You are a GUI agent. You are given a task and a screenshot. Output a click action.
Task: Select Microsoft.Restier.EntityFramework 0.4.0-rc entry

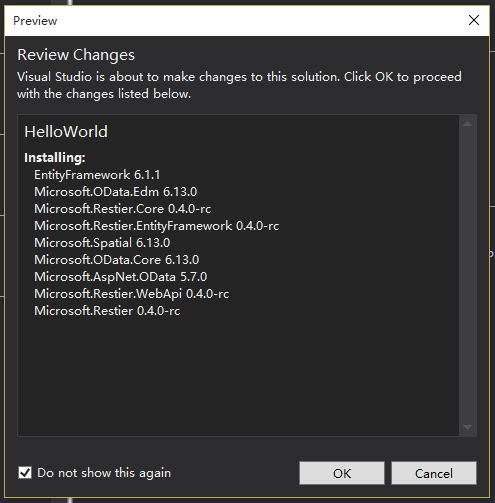pos(157,226)
